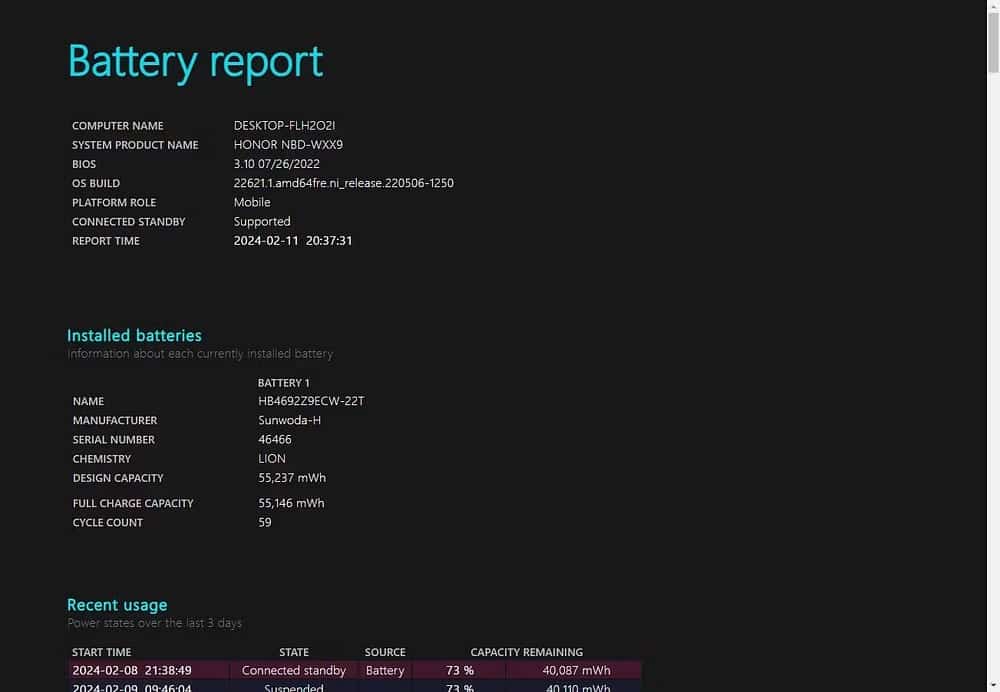This screenshot has width=1000, height=692.
Task: Click the cycle count value 59
Action: click(x=265, y=522)
